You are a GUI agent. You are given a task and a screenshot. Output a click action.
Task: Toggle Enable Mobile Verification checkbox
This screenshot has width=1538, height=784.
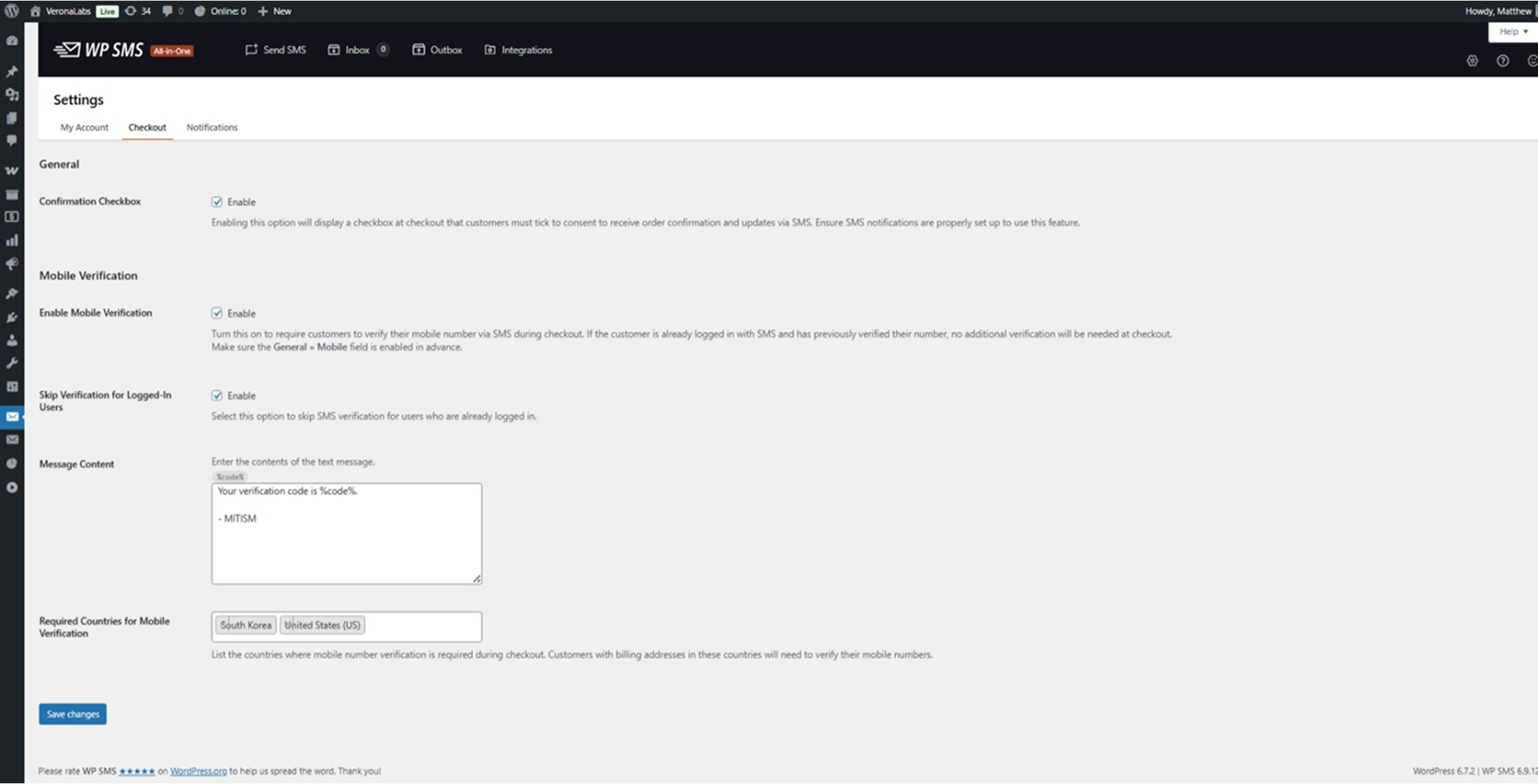217,313
